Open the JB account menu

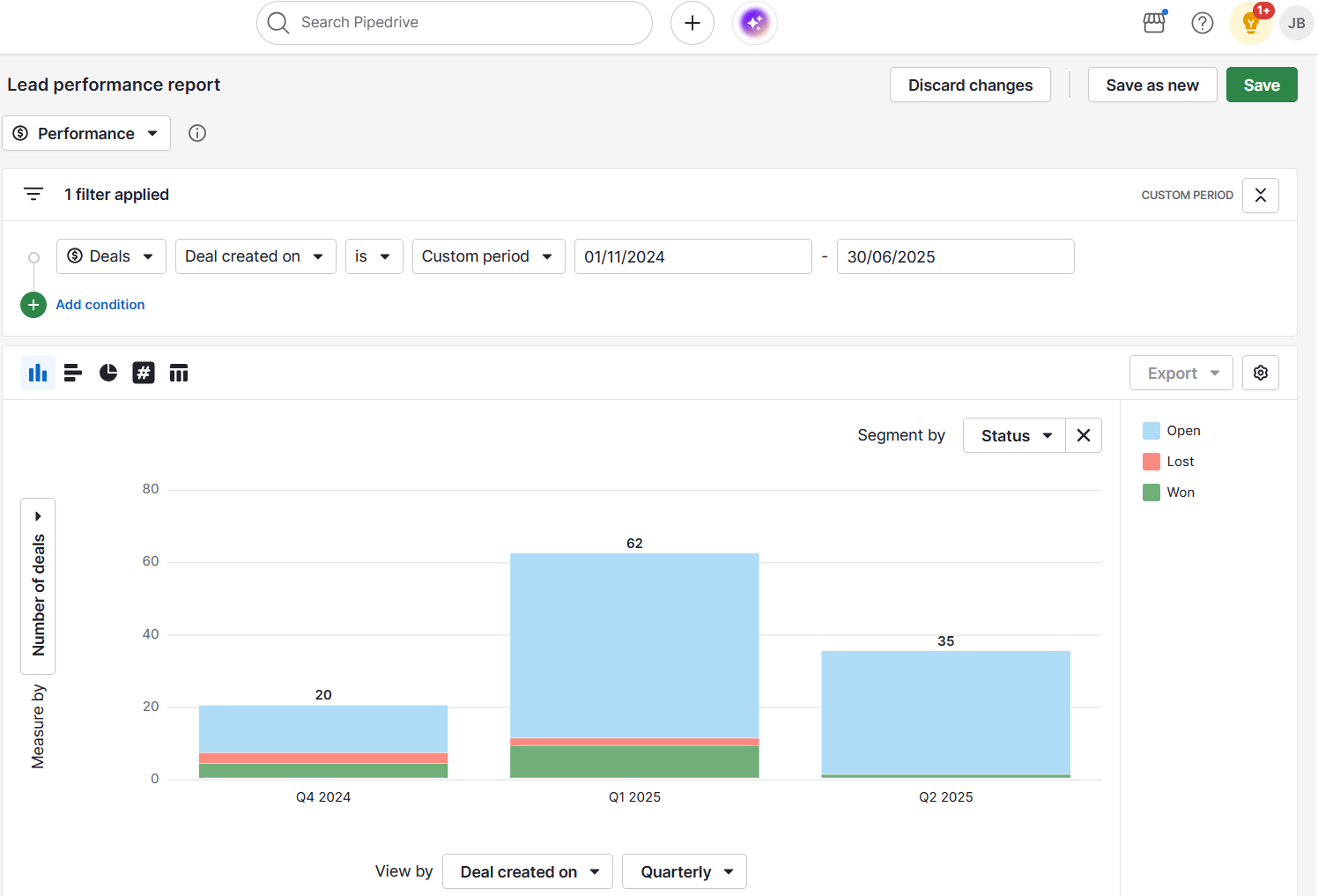(1296, 23)
